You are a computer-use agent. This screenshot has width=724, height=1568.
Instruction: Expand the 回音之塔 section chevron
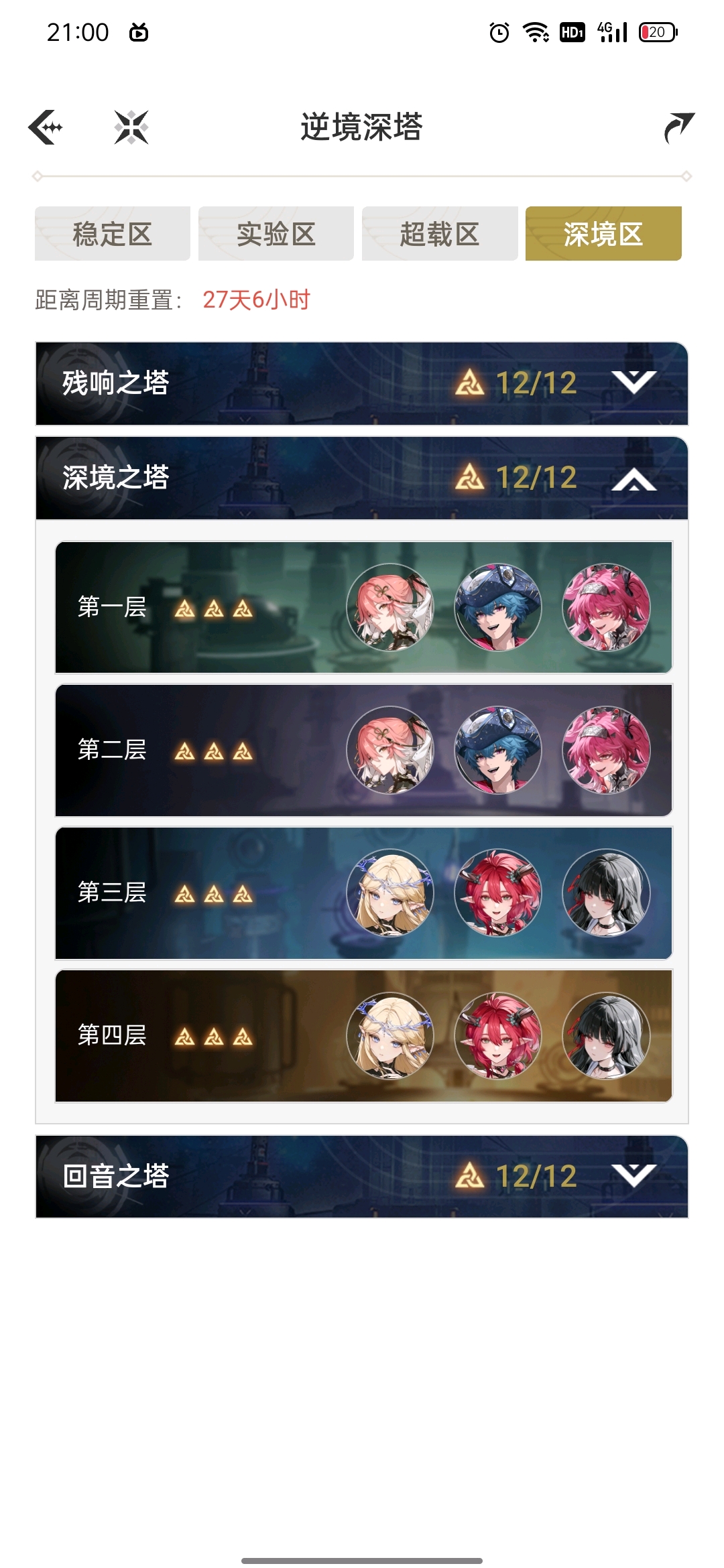click(633, 1175)
